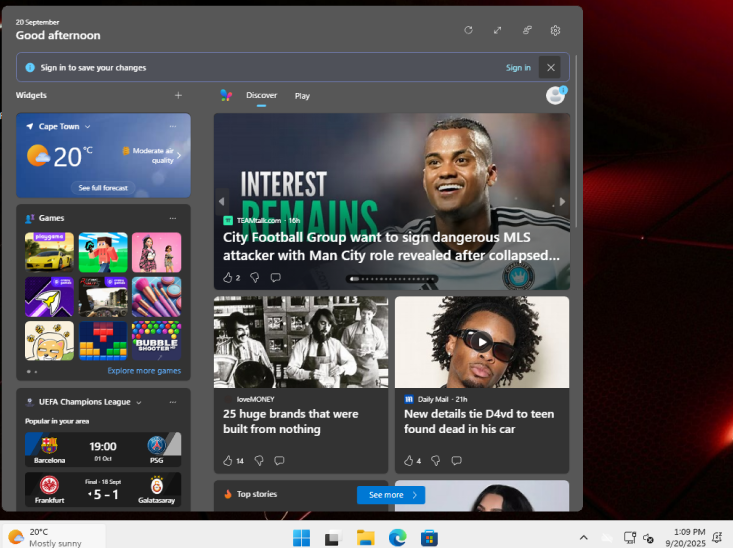Show hidden system tray icons

[583, 538]
